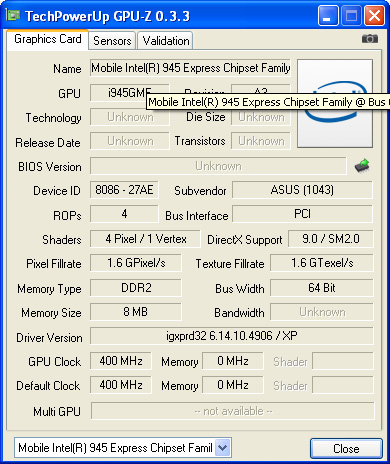Click the Memory Type label
The image size is (390, 464).
(49, 289)
